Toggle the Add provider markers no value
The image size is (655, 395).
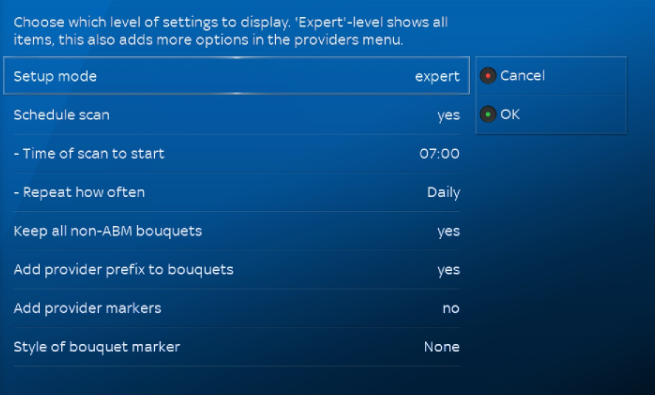[x=451, y=309]
